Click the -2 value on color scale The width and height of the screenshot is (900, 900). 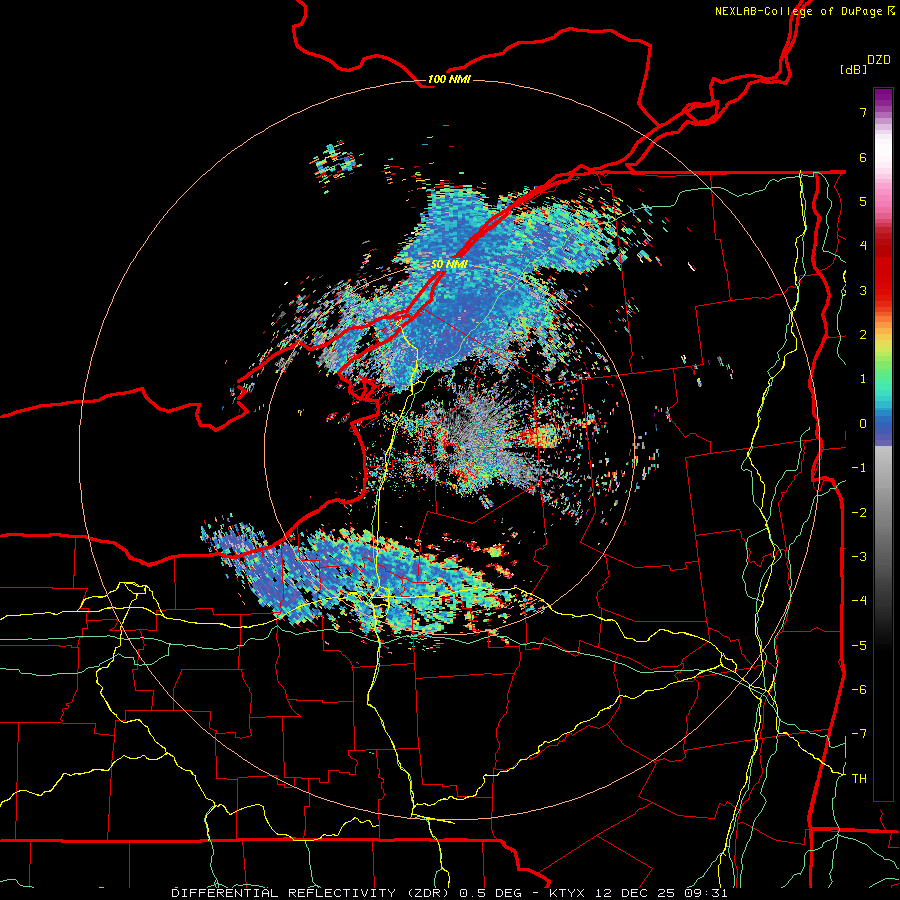(859, 513)
